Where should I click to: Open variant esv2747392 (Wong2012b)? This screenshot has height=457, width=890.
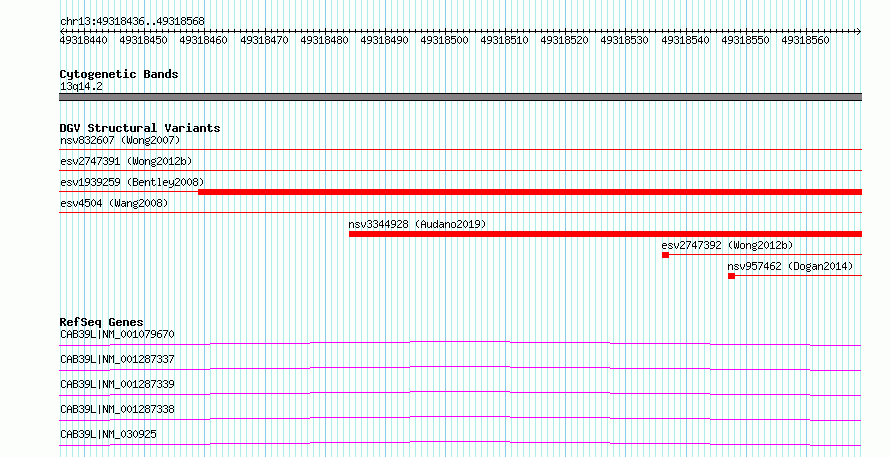(x=727, y=245)
